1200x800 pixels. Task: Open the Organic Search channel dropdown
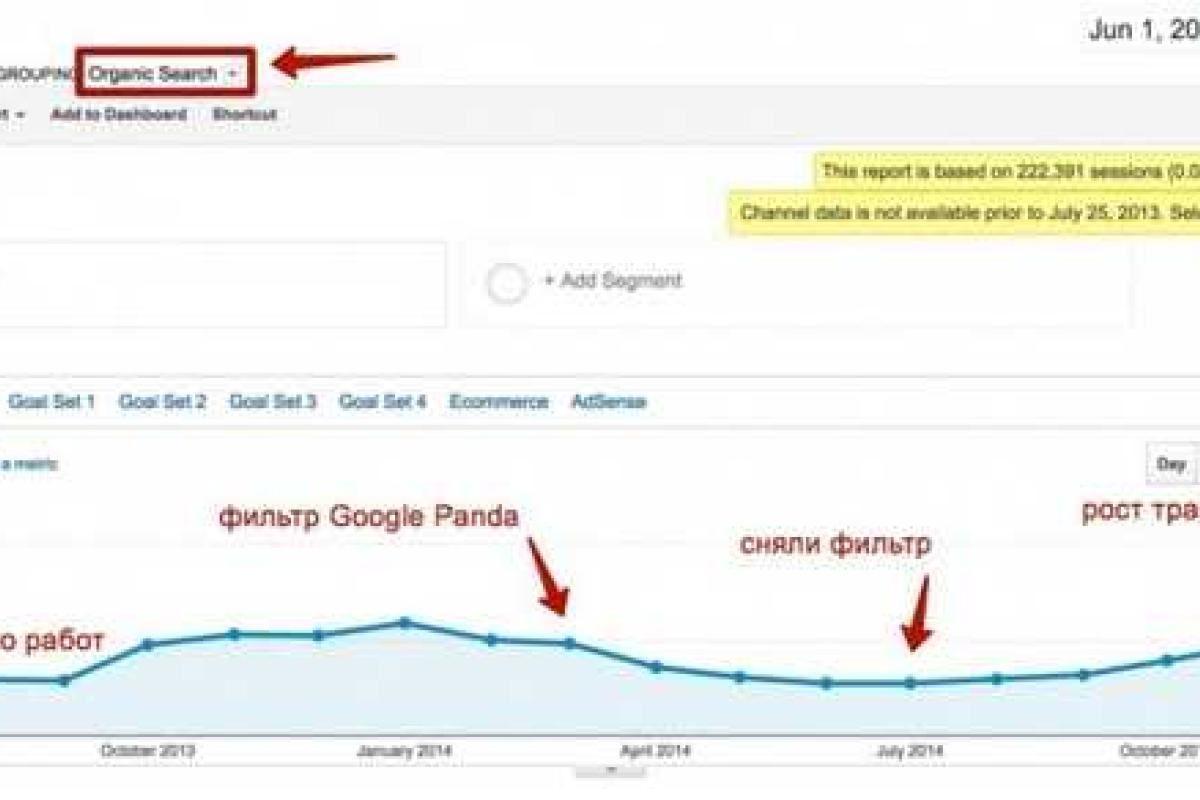(x=165, y=74)
